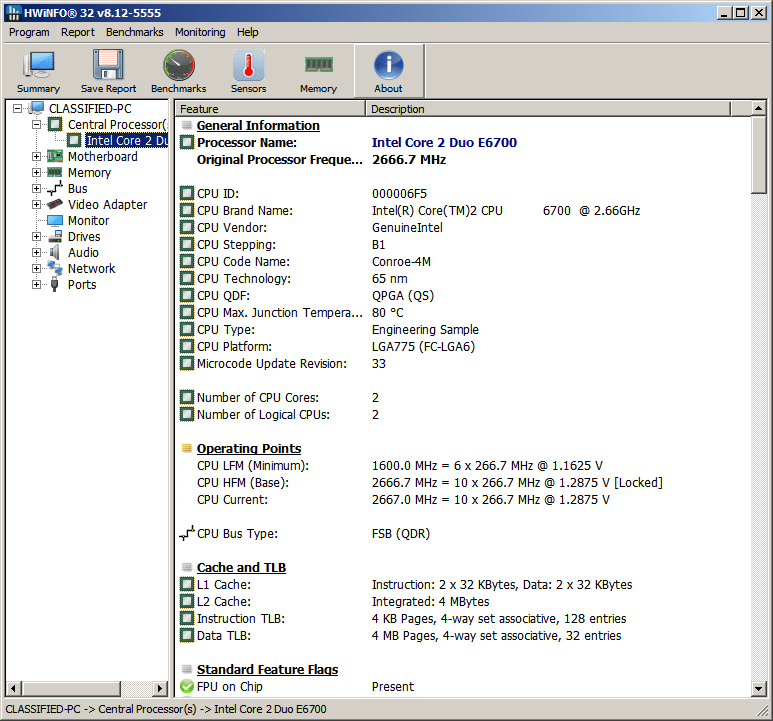Click the Operating Points section heading
Image resolution: width=773 pixels, height=721 pixels.
pos(249,448)
